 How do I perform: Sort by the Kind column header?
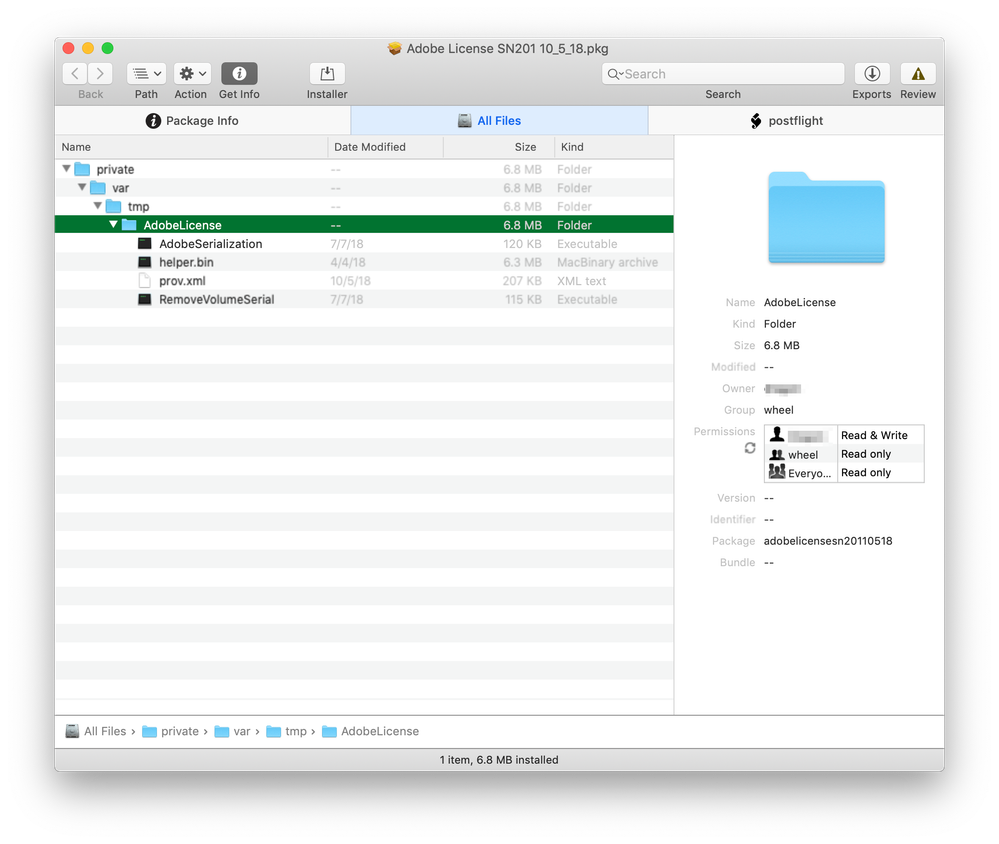(614, 147)
